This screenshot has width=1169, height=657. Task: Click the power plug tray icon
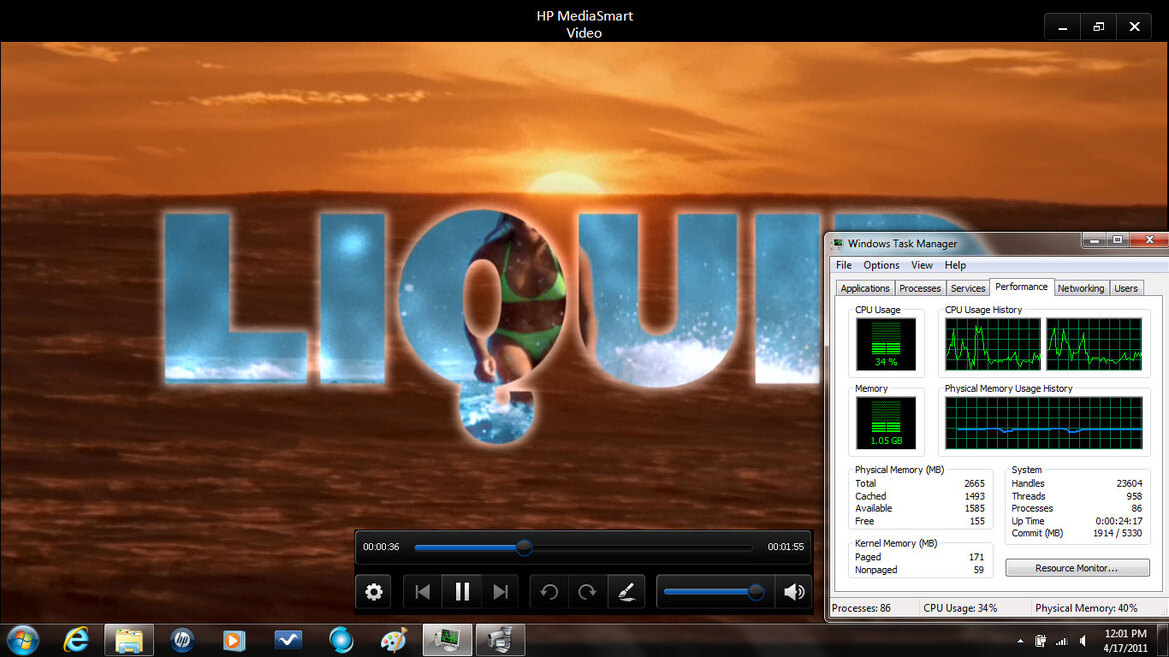pyautogui.click(x=1041, y=641)
